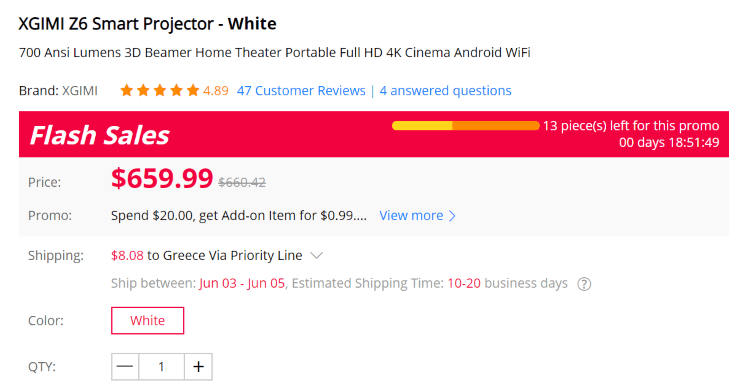Click the shipping time help question-mark icon
Viewport: 750px width, 388px height.
coord(584,284)
